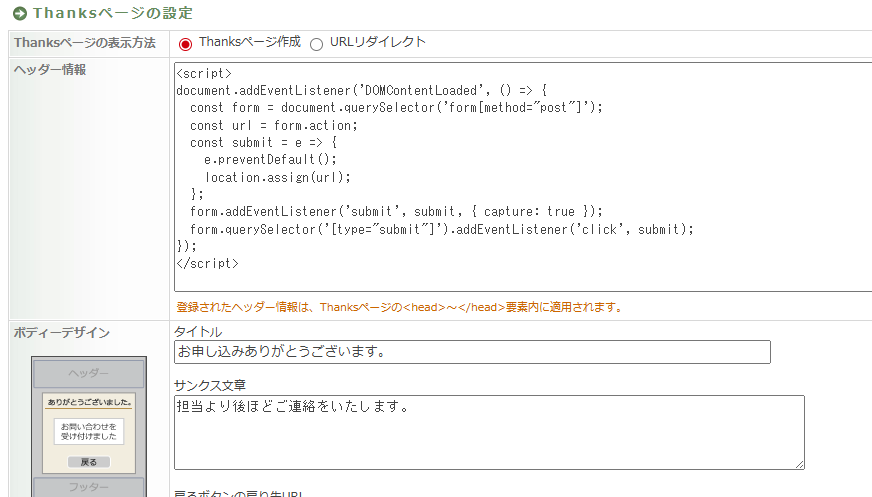The height and width of the screenshot is (497, 872).
Task: Click the ヘッダー block in the design preview
Action: (x=89, y=374)
